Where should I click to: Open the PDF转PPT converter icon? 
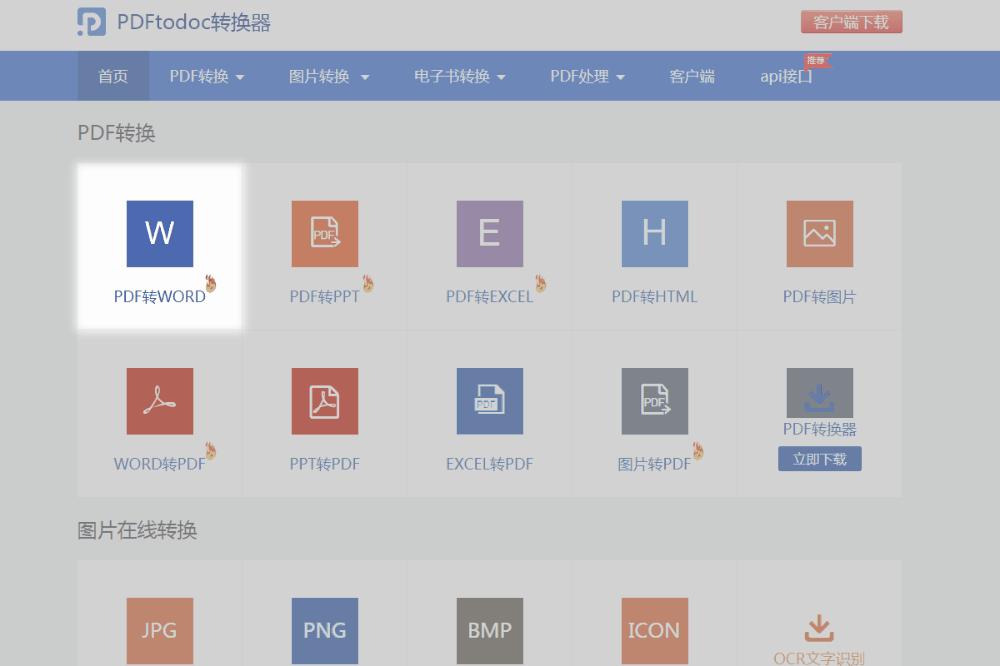tap(324, 233)
